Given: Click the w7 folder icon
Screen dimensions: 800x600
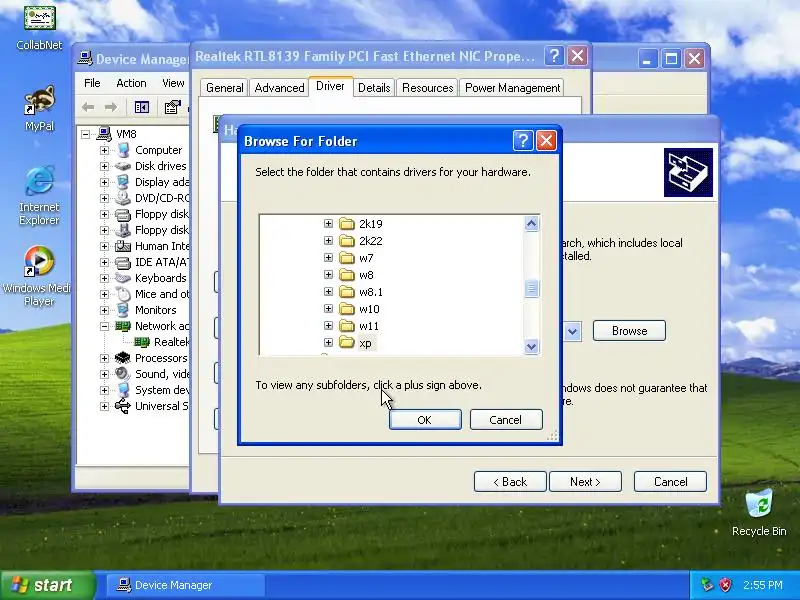Looking at the screenshot, I should [347, 258].
